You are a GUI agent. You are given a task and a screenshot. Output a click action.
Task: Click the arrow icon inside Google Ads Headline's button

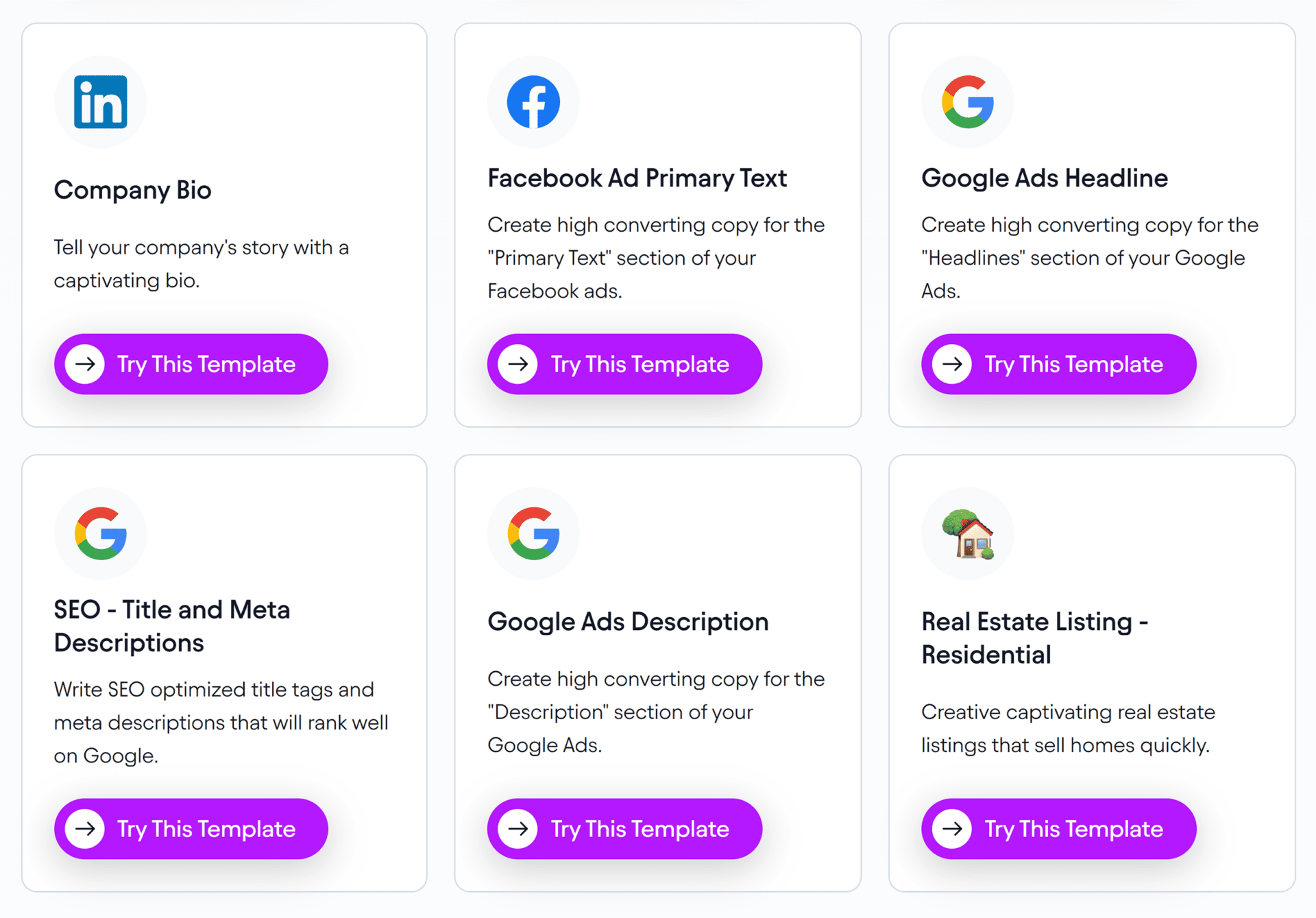coord(951,364)
